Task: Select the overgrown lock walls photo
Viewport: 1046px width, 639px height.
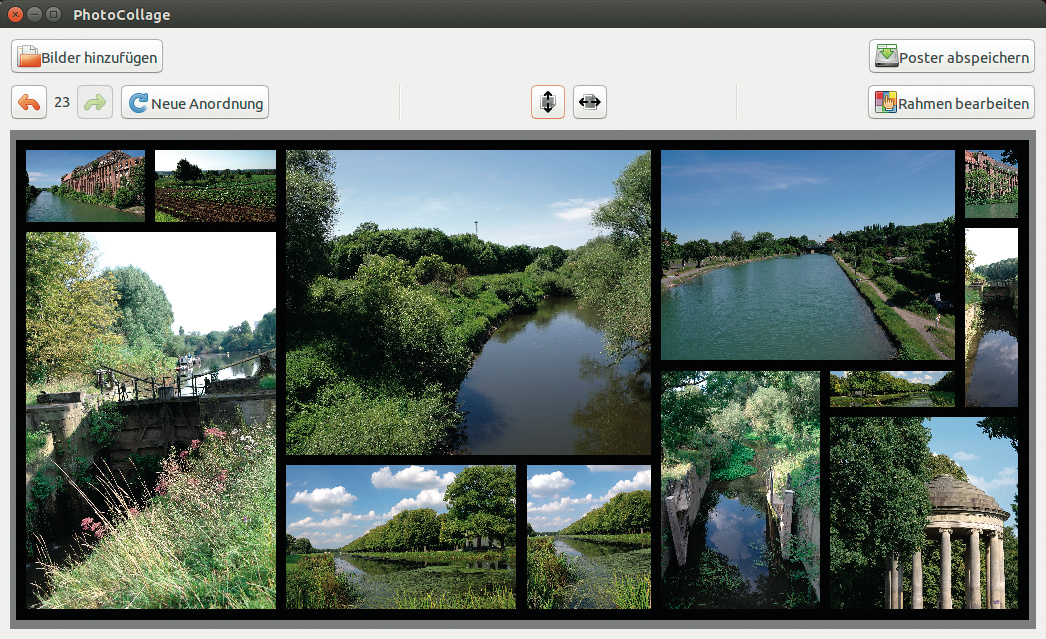Action: pos(740,490)
